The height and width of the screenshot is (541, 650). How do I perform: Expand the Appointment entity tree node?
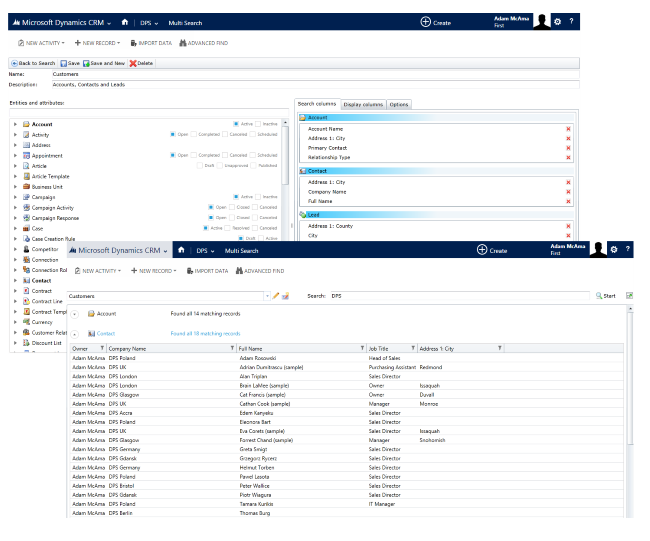pos(15,155)
